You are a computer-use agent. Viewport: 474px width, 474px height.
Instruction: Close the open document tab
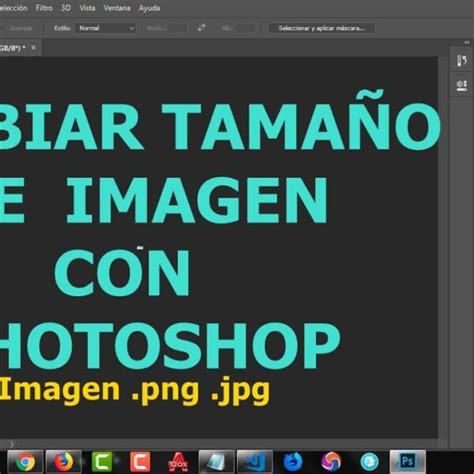(33, 48)
